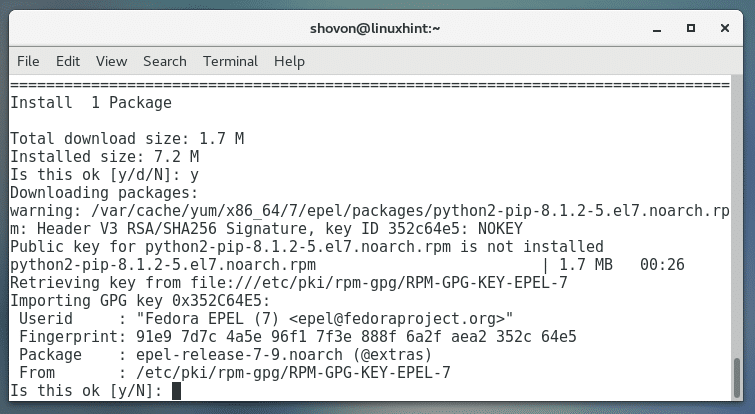Open the File menu

(x=28, y=61)
